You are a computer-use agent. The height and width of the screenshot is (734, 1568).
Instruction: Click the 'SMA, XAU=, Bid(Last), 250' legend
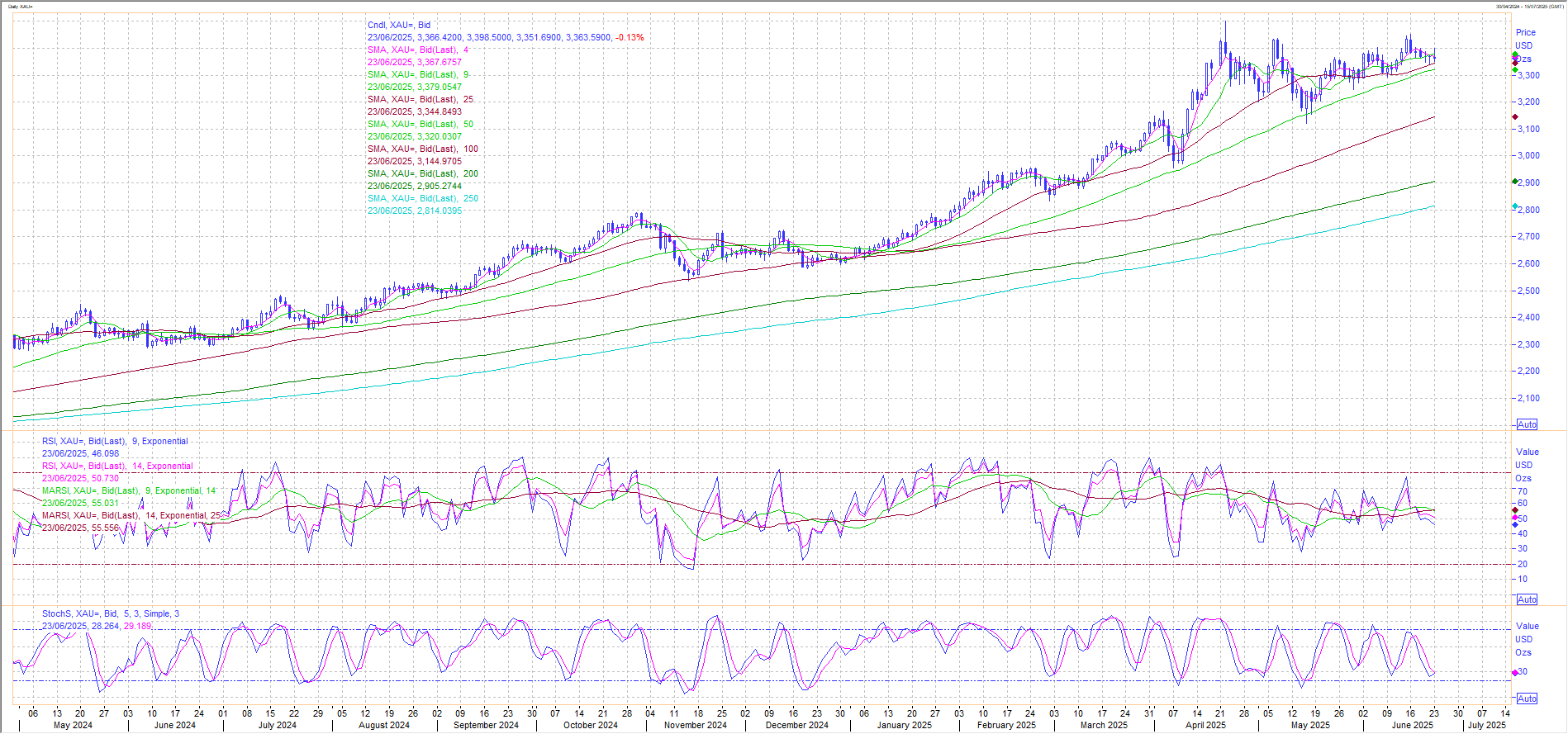point(423,198)
